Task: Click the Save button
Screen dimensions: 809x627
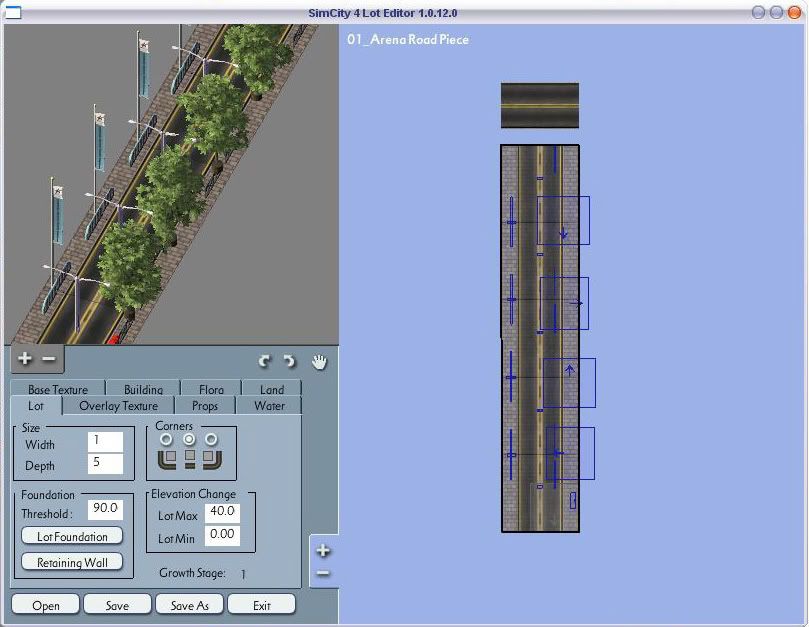Action: point(117,605)
